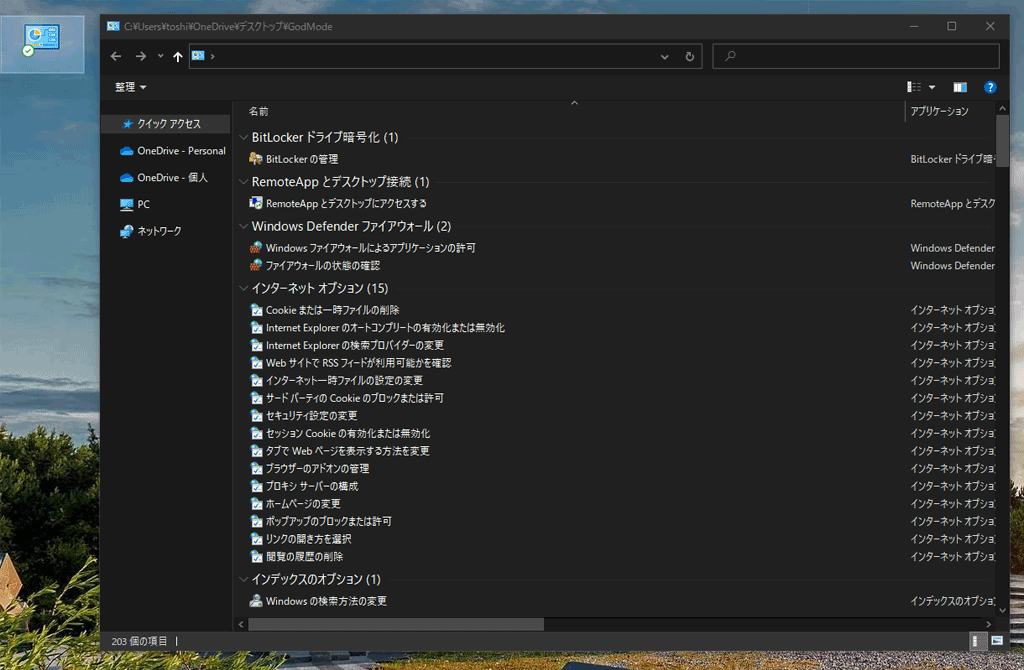This screenshot has width=1024, height=670.
Task: Select the プロキシ サーバーの構成 entry text
Action: [x=312, y=487]
